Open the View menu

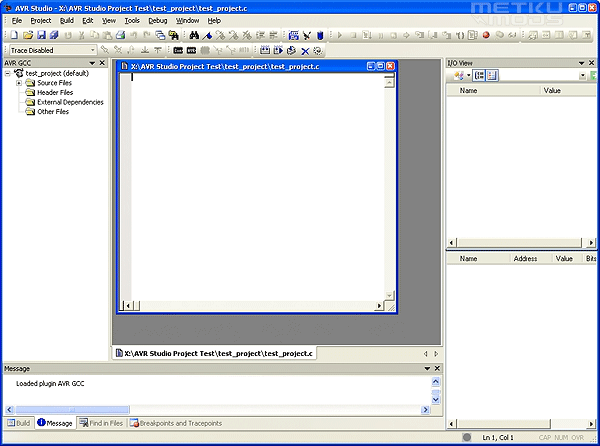(x=109, y=21)
